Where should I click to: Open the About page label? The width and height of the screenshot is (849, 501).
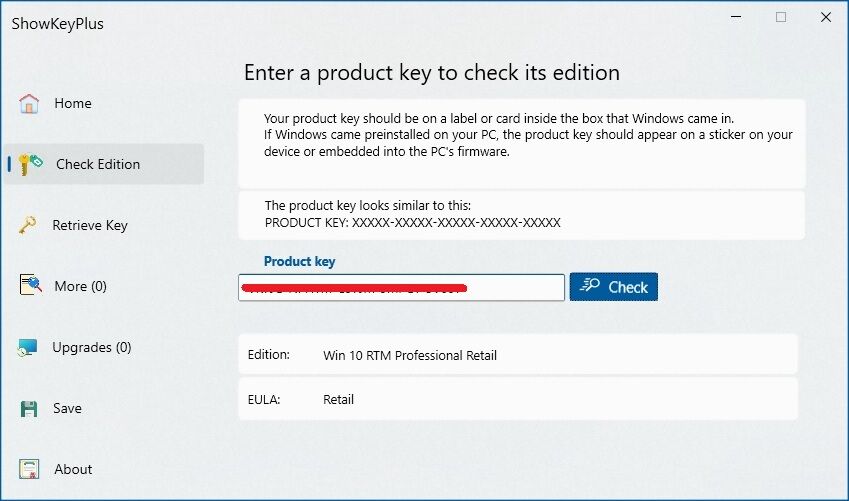(73, 469)
